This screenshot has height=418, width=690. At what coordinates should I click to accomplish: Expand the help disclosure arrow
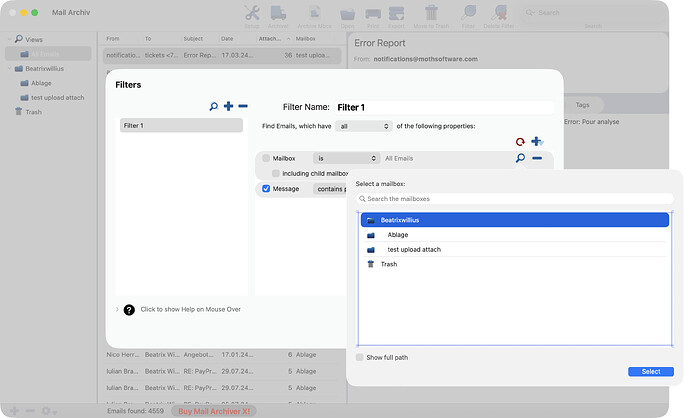click(x=117, y=309)
